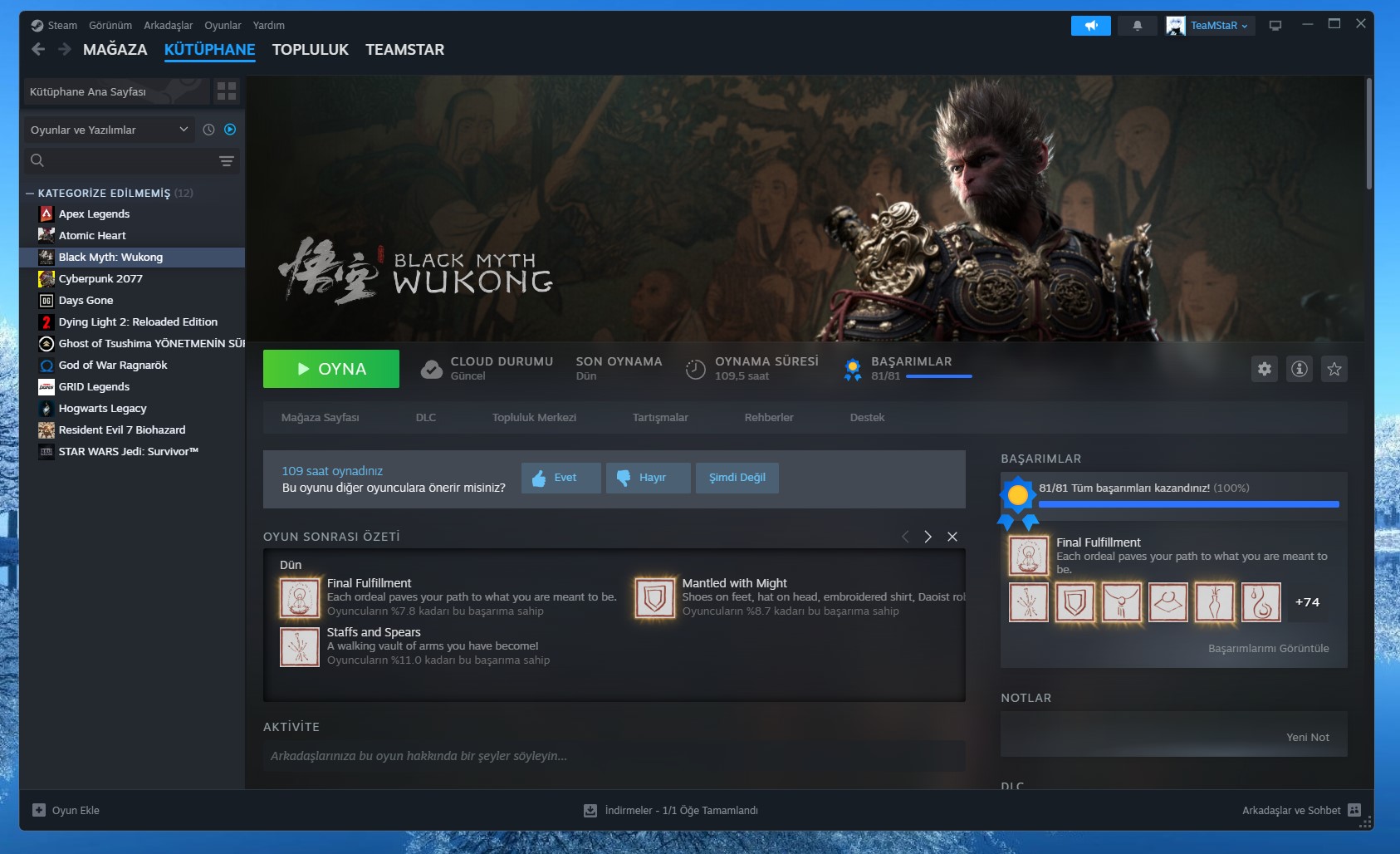This screenshot has height=854, width=1400.
Task: Click Hayır thumbs-down button
Action: tap(649, 478)
